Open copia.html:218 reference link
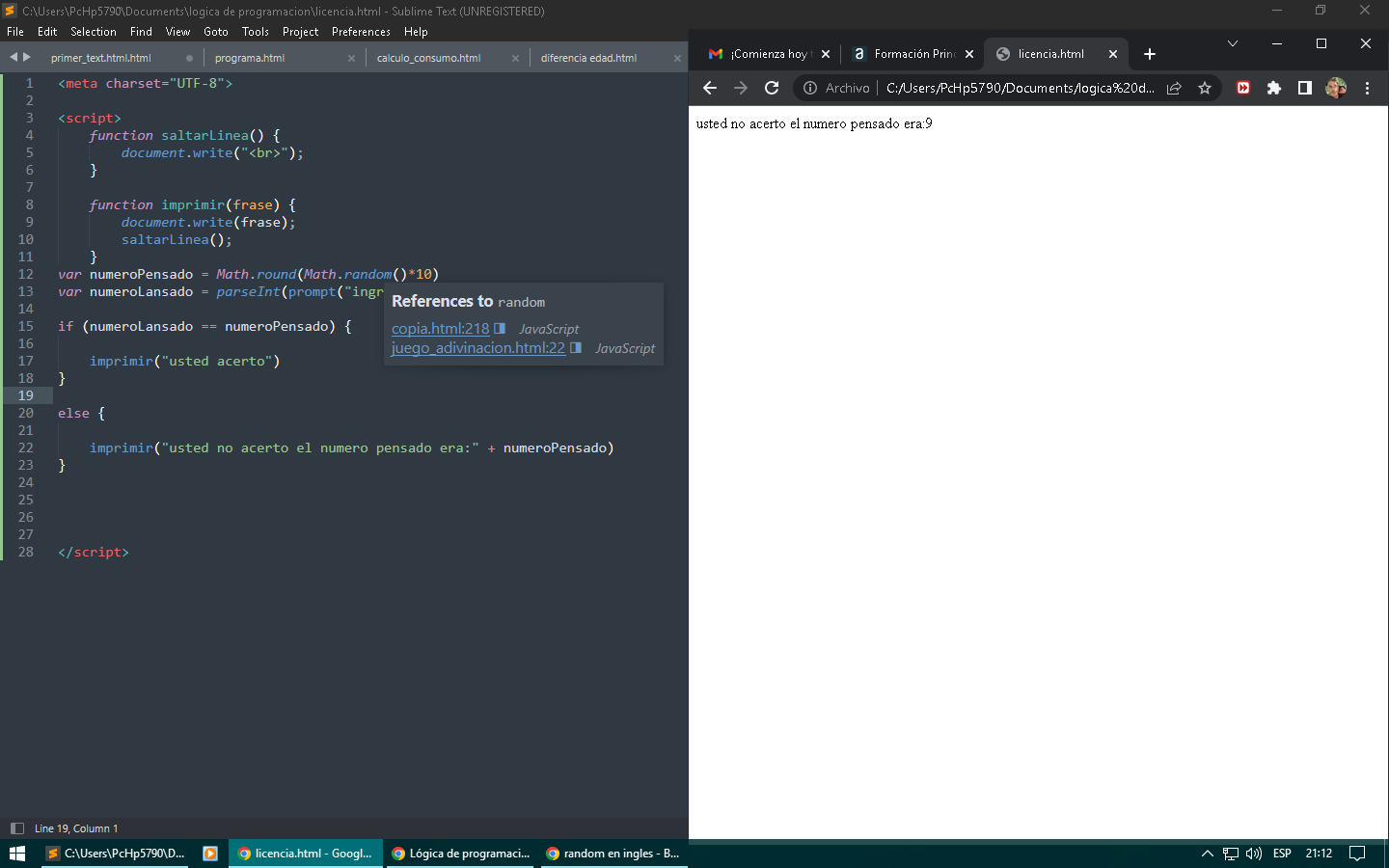 coord(441,329)
